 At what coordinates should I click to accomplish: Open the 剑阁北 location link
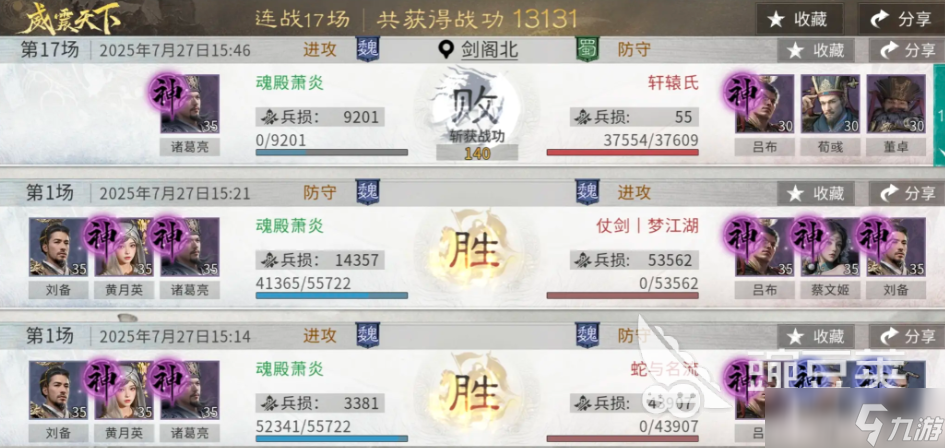tap(489, 51)
